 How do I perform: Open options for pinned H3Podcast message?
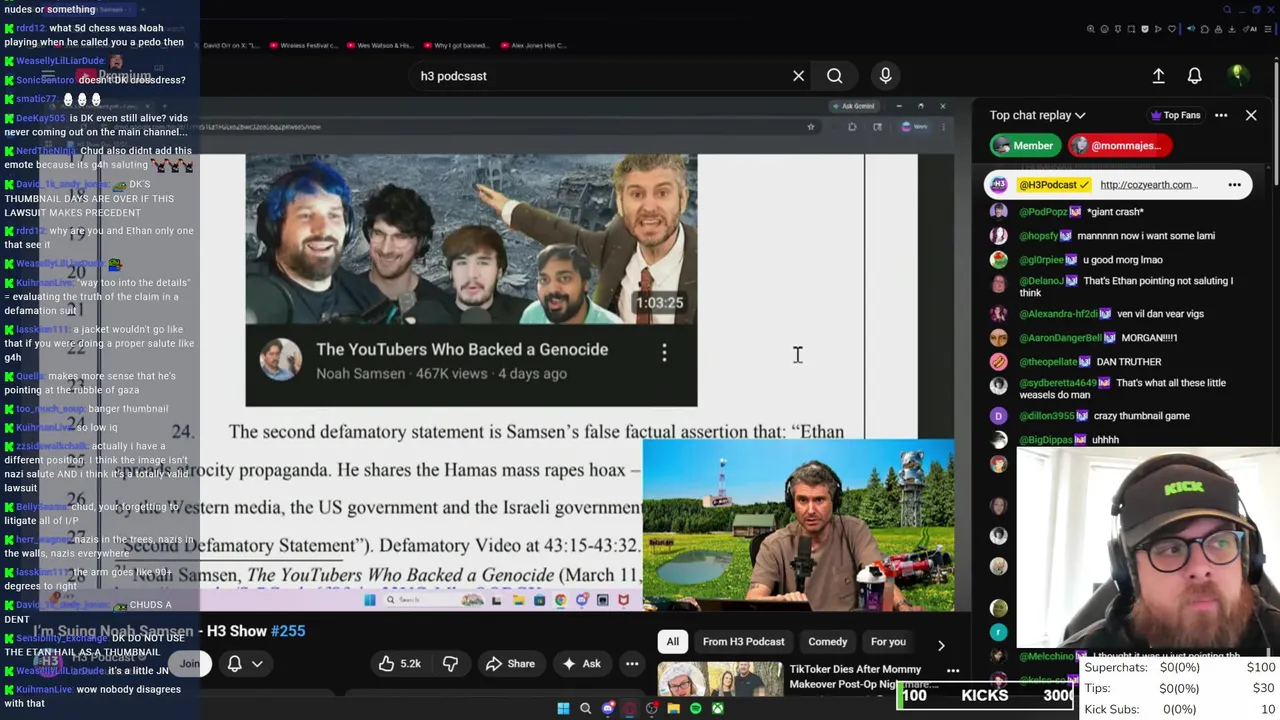1234,185
